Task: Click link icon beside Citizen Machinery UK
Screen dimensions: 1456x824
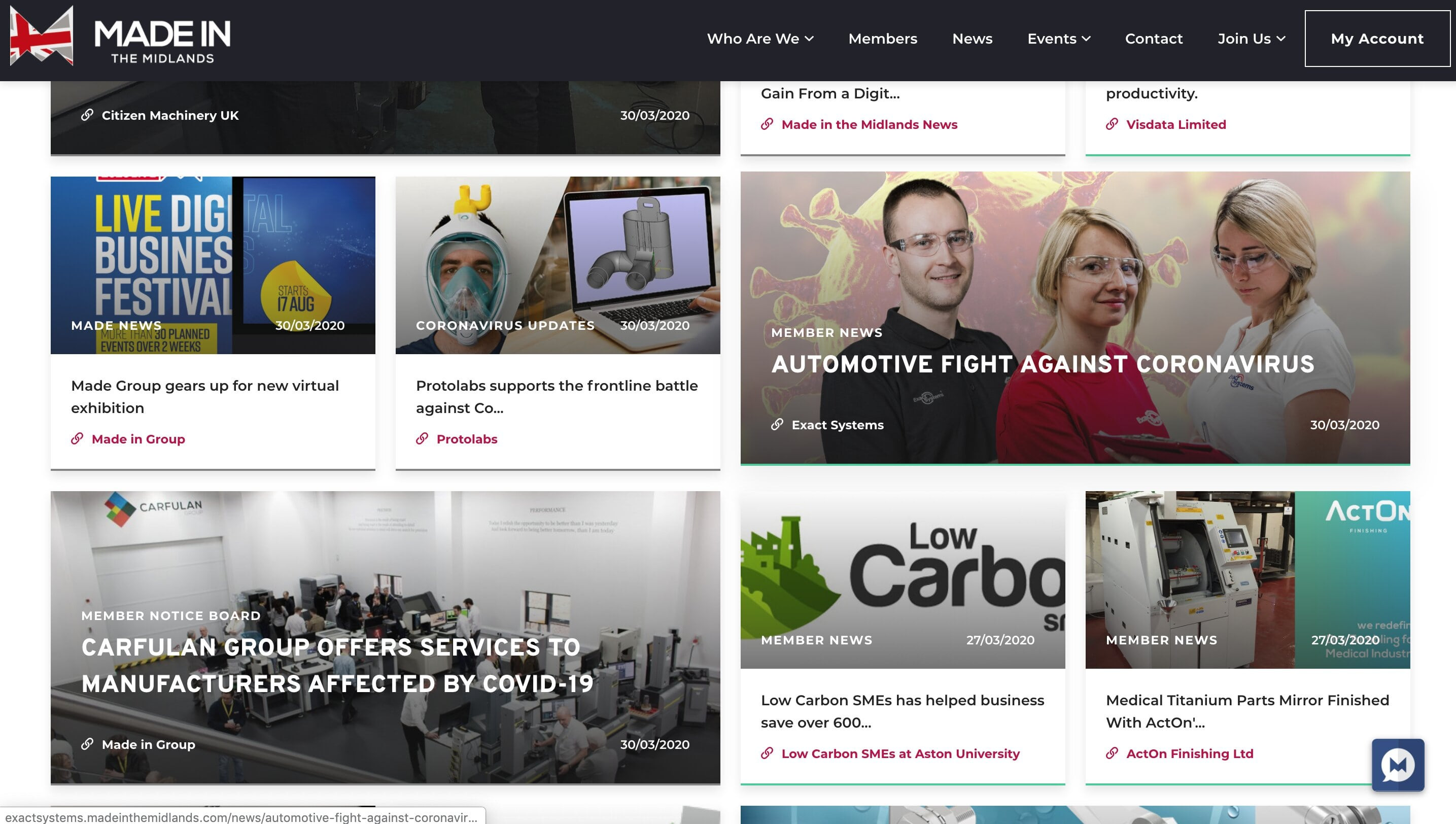Action: [87, 116]
